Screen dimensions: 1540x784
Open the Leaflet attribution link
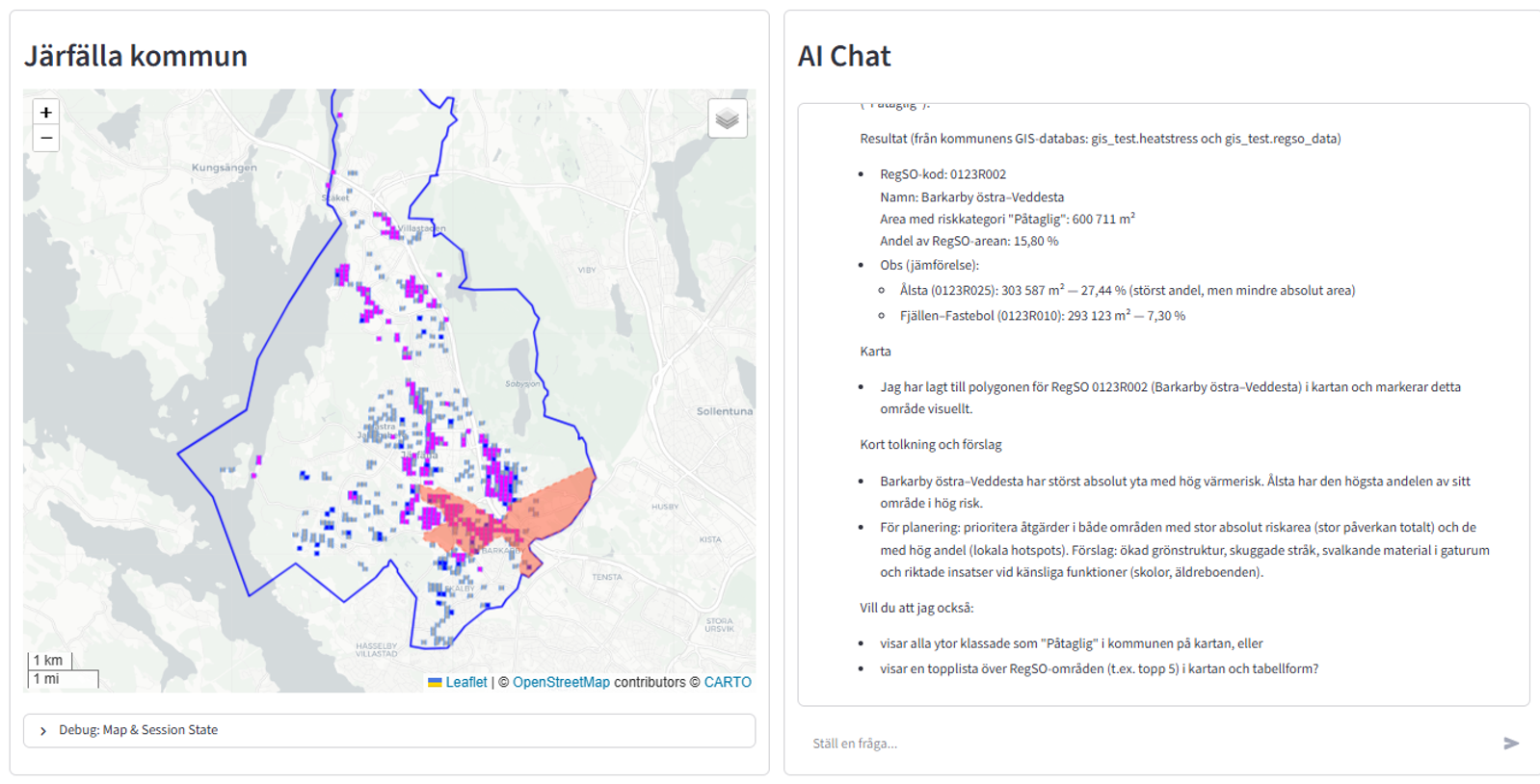[465, 682]
